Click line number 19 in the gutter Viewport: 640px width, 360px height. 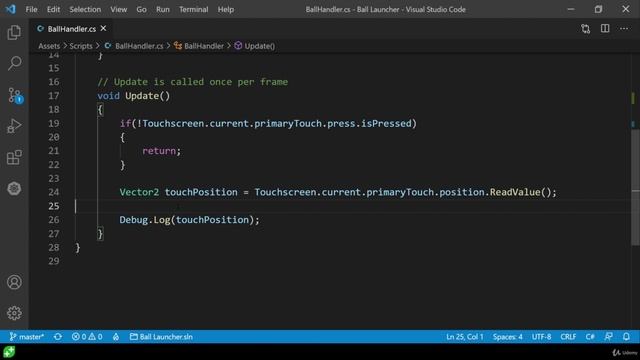point(53,123)
